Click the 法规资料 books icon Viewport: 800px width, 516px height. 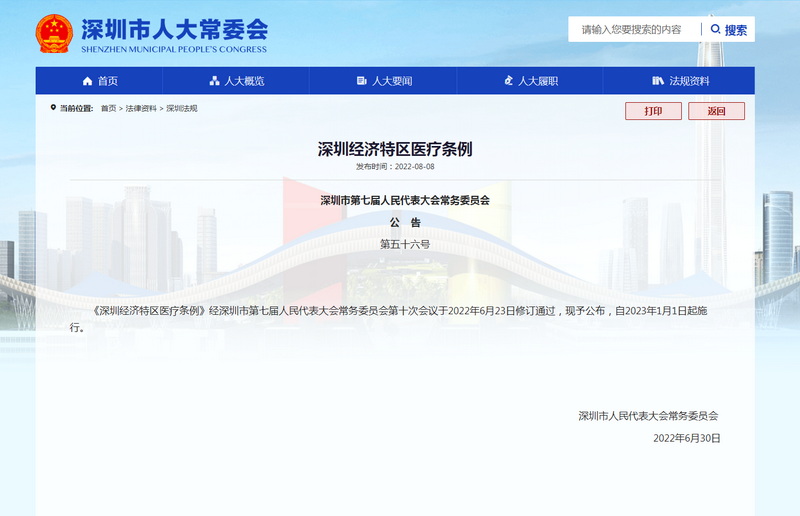point(657,81)
